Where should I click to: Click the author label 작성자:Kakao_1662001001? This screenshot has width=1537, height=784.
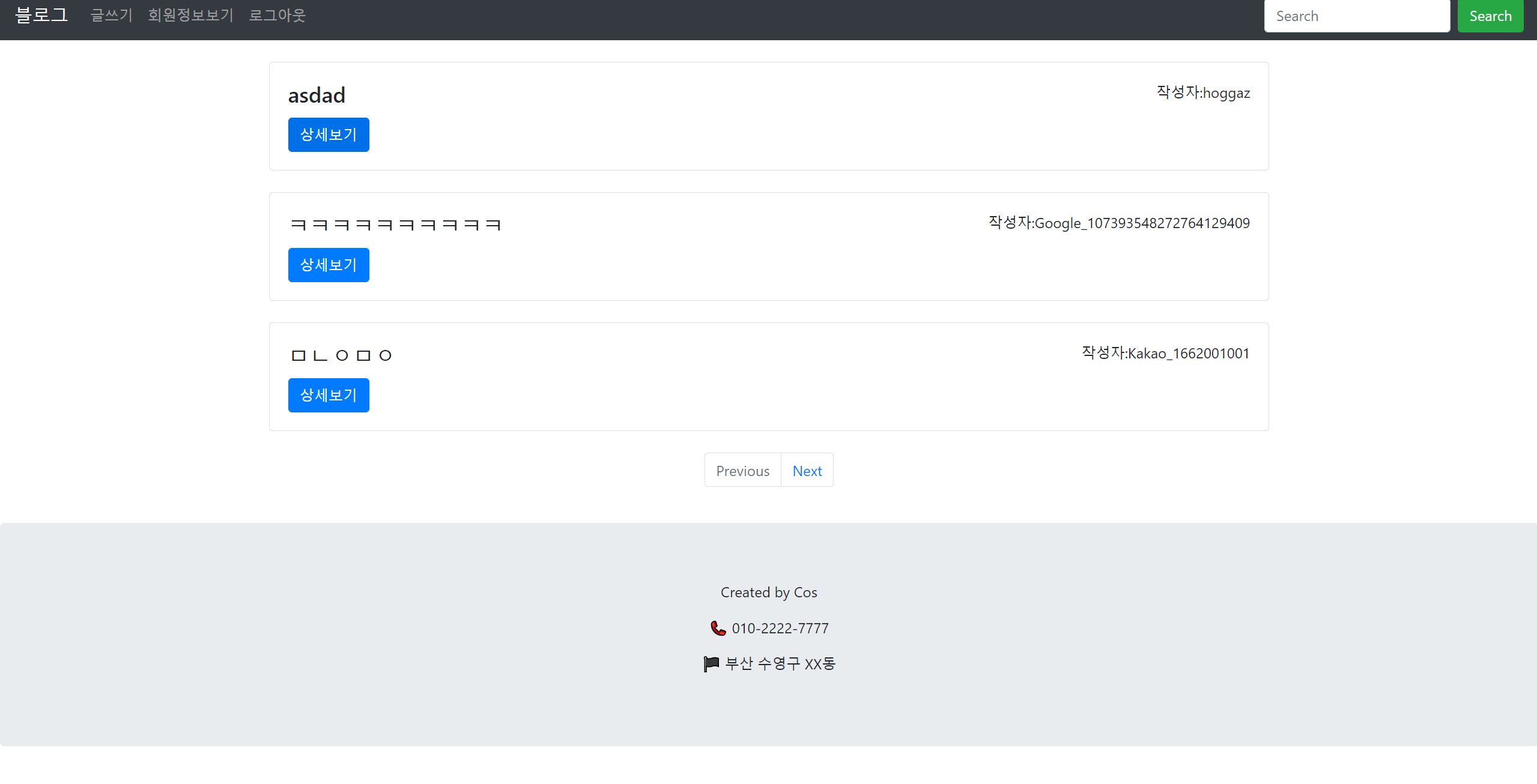tap(1164, 353)
